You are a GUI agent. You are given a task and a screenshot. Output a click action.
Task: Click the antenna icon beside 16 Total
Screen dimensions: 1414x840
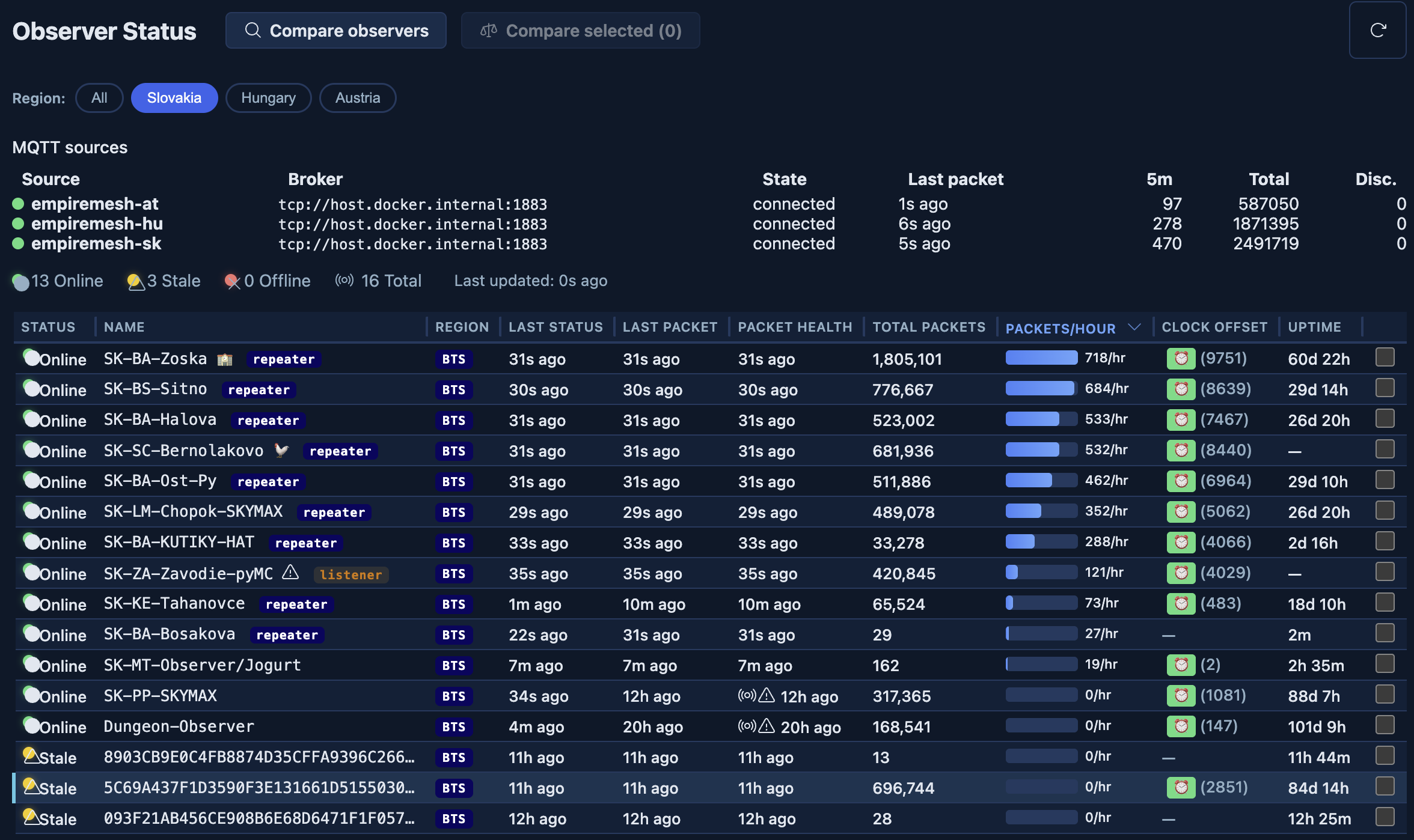coord(344,281)
